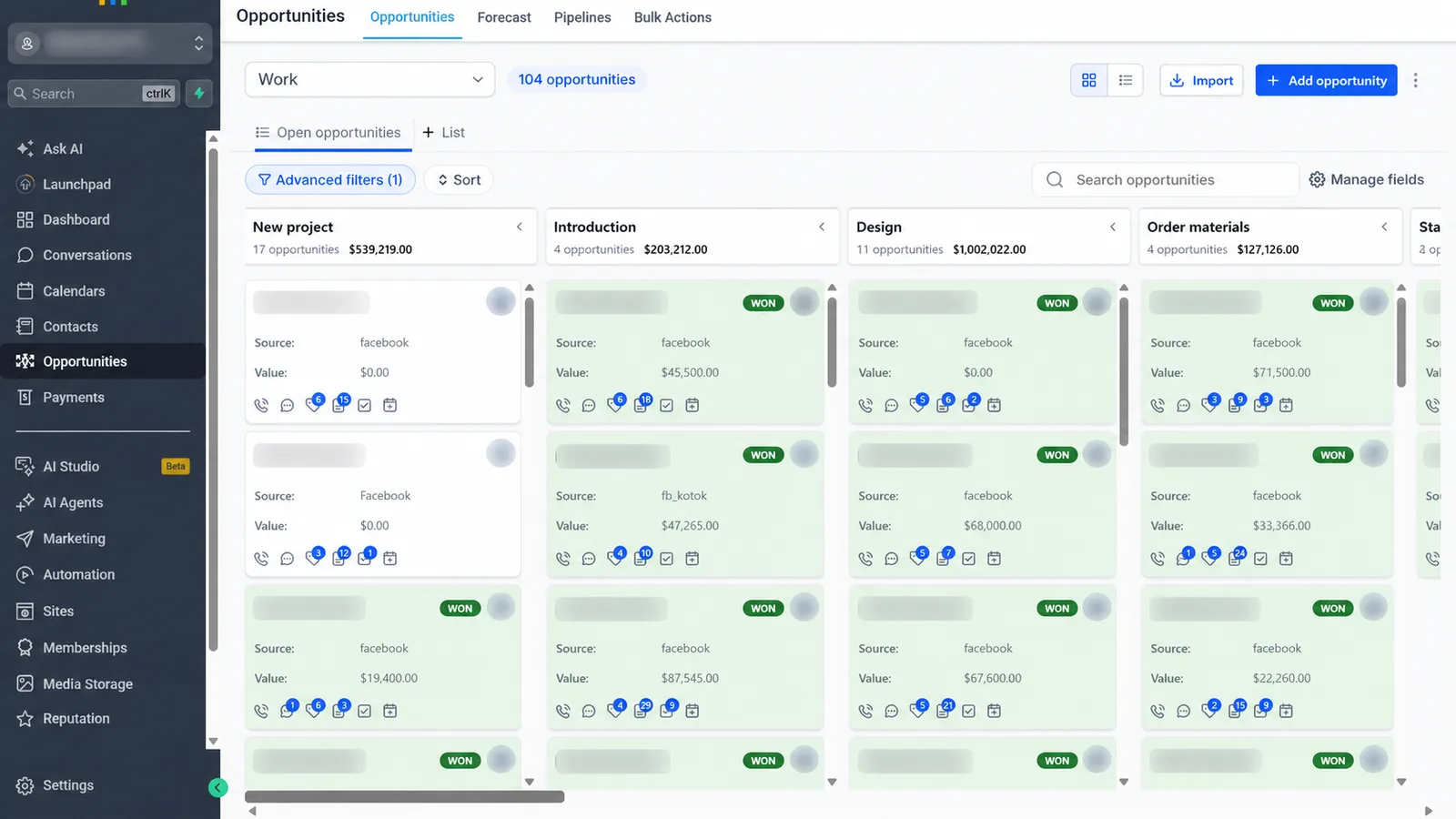The width and height of the screenshot is (1456, 819).
Task: Click the calendar icon on the $71,500.00 card
Action: click(1286, 405)
